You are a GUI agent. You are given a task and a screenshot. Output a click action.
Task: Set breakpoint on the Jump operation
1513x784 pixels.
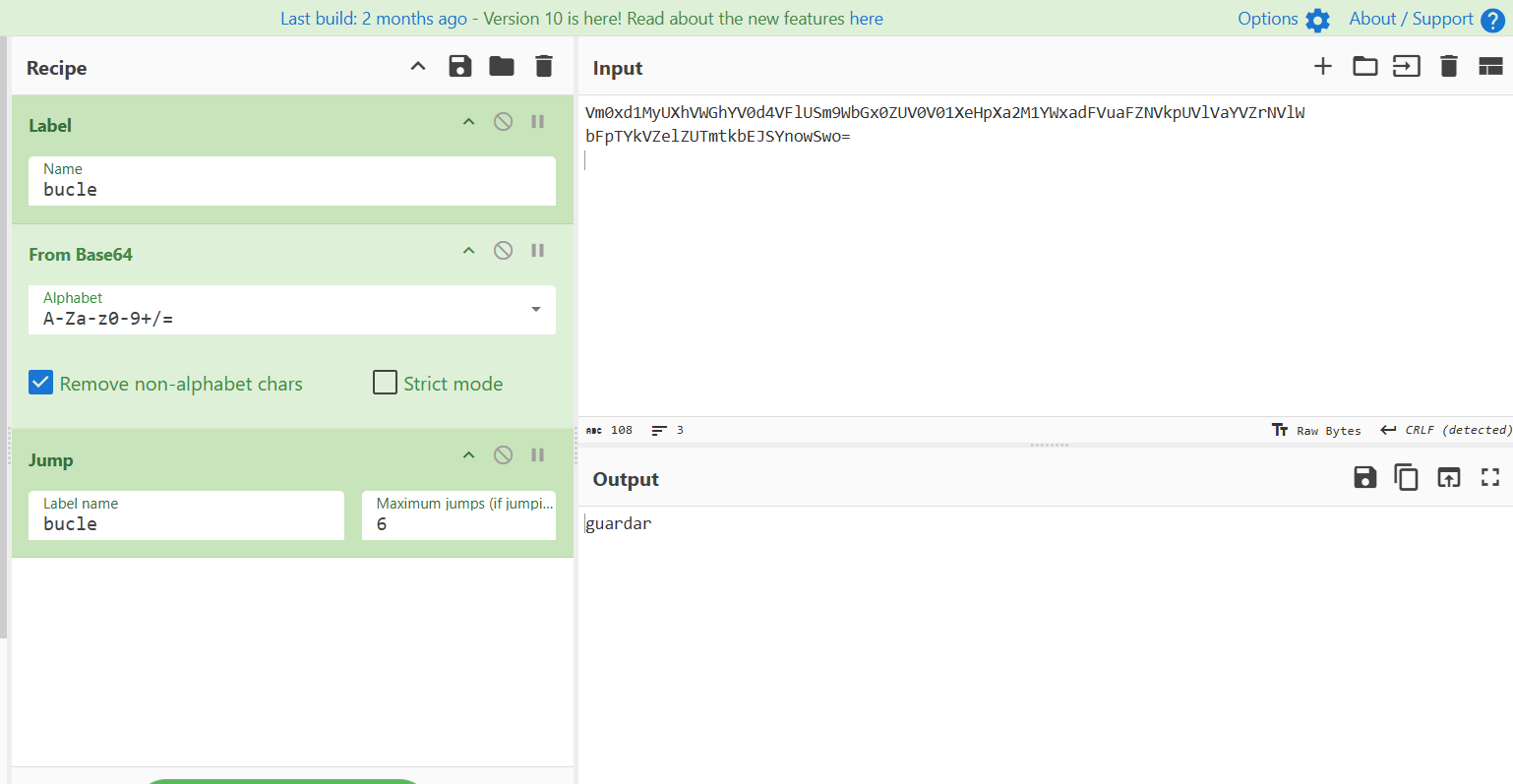tap(538, 455)
